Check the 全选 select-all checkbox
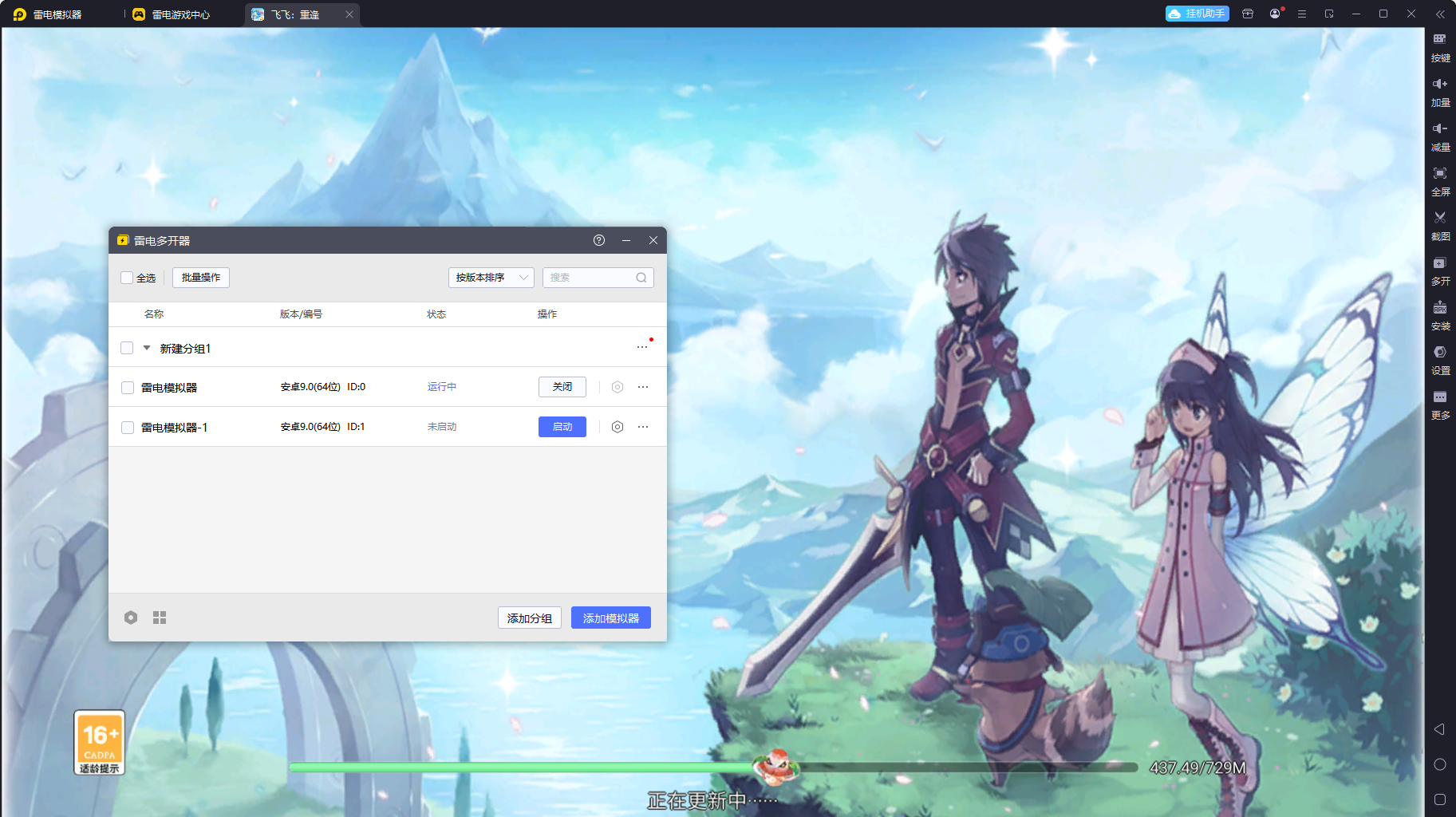The height and width of the screenshot is (817, 1456). coord(127,278)
